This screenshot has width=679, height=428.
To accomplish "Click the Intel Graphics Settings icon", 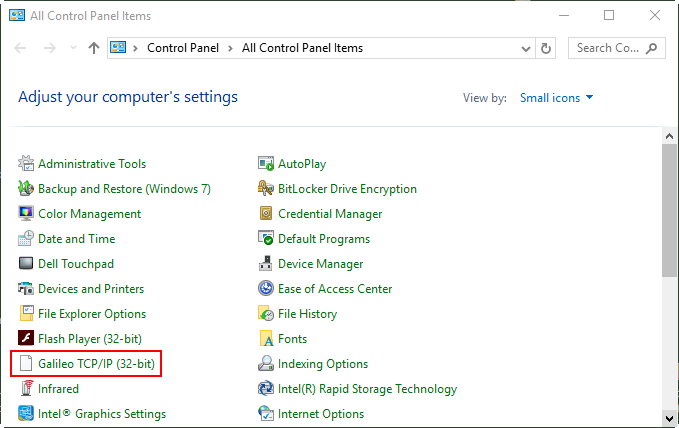I will (x=27, y=414).
